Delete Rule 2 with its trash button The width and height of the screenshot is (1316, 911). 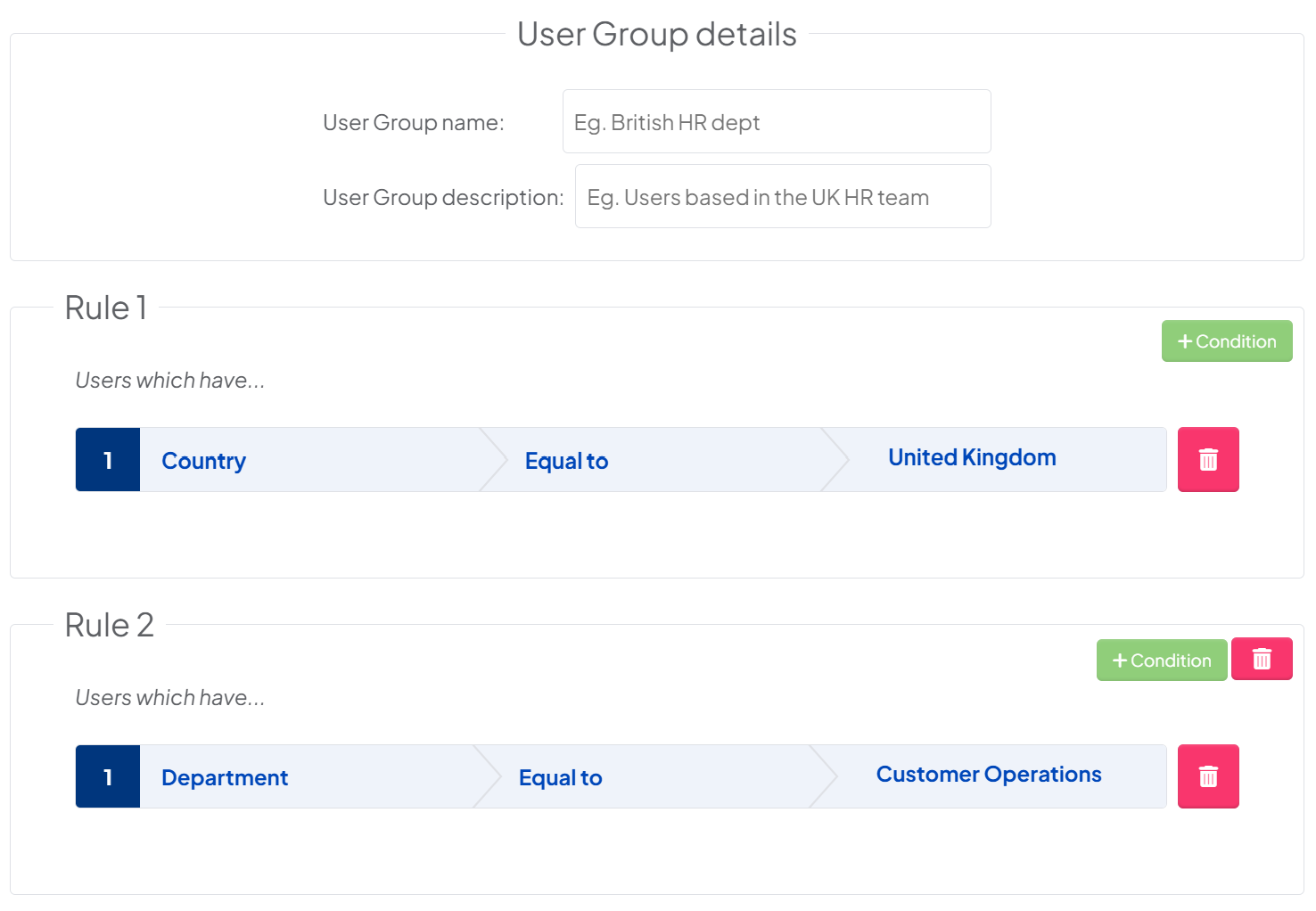pyautogui.click(x=1262, y=660)
